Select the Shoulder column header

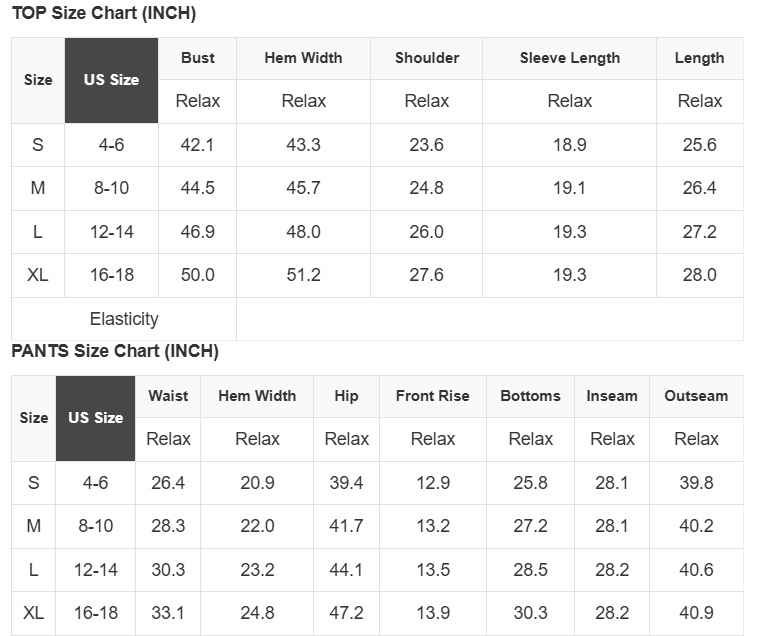[426, 58]
